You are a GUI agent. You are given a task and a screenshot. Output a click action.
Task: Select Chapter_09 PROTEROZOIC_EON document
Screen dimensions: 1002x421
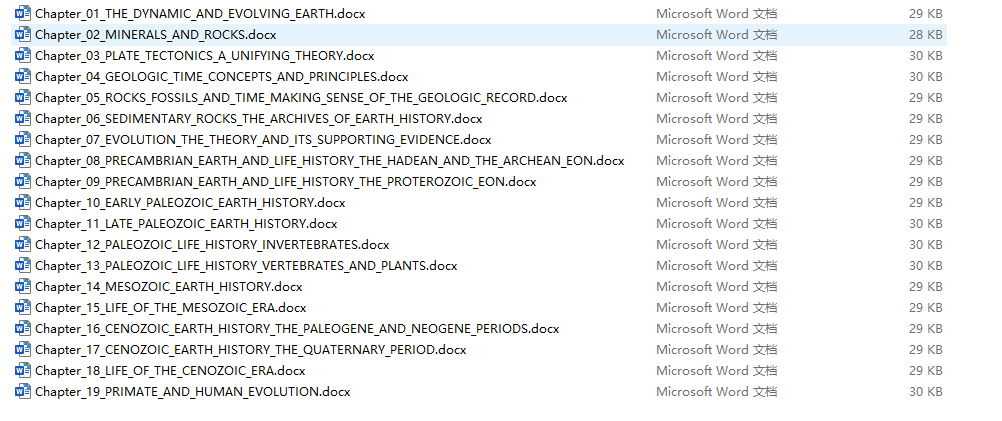point(286,182)
